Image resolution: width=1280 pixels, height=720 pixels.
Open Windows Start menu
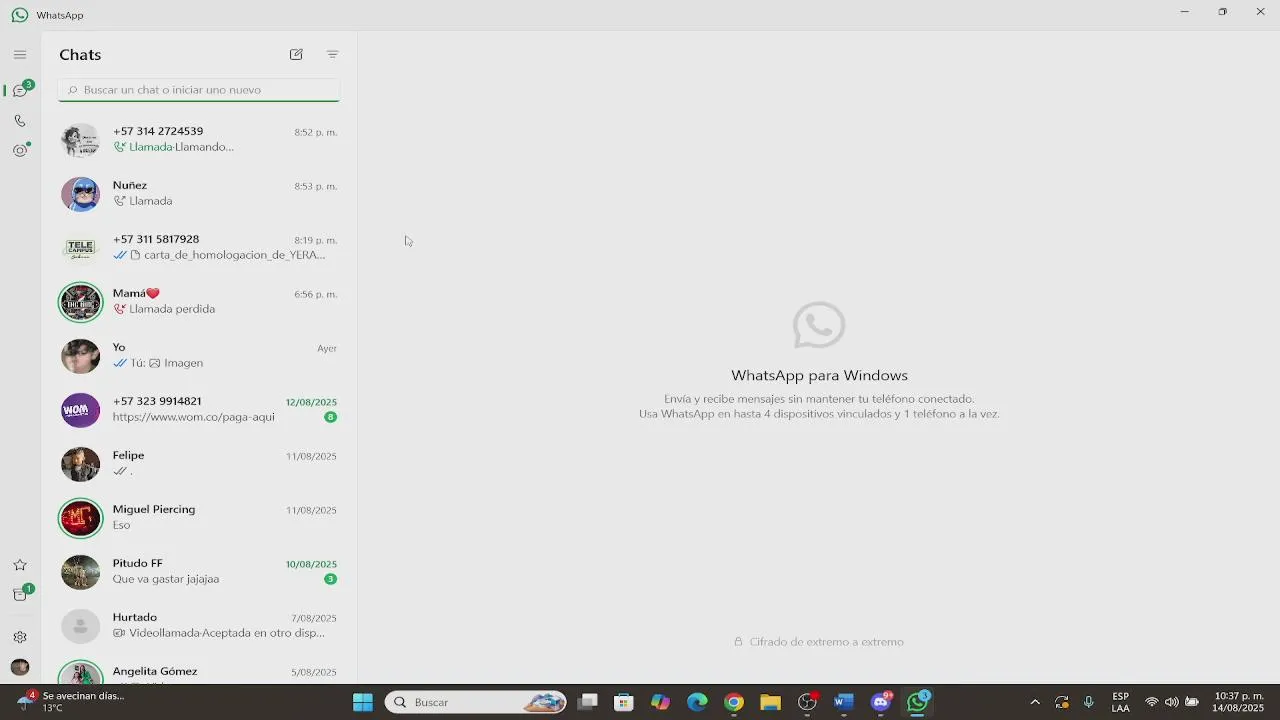(363, 702)
